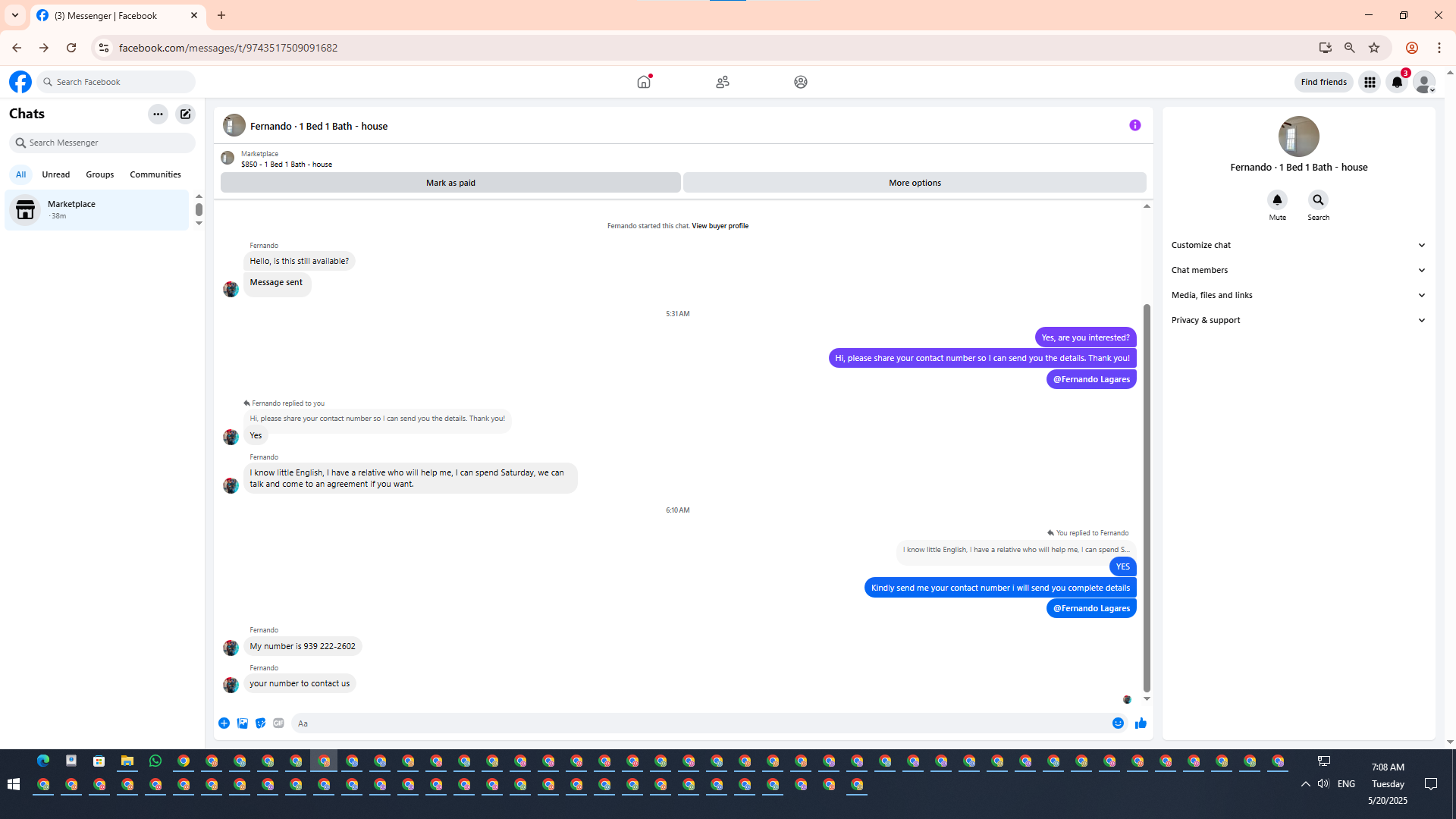Open the emoji picker in message box

coord(1118,723)
